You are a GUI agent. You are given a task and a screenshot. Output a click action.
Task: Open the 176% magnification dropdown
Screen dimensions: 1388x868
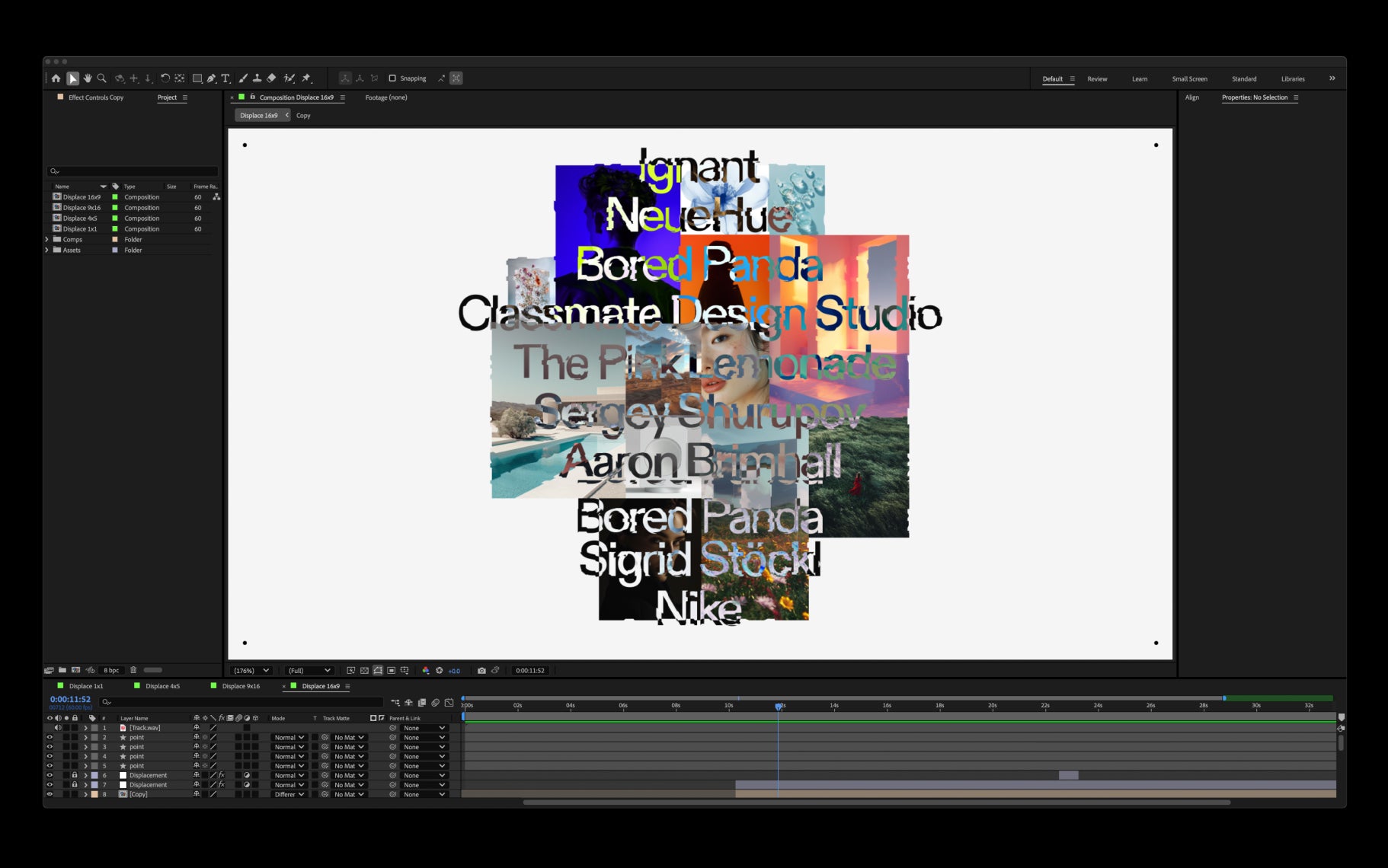coord(251,671)
